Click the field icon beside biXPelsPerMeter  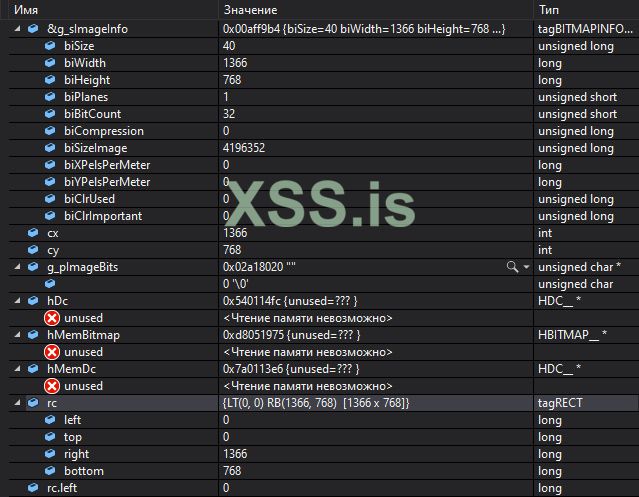pyautogui.click(x=50, y=165)
